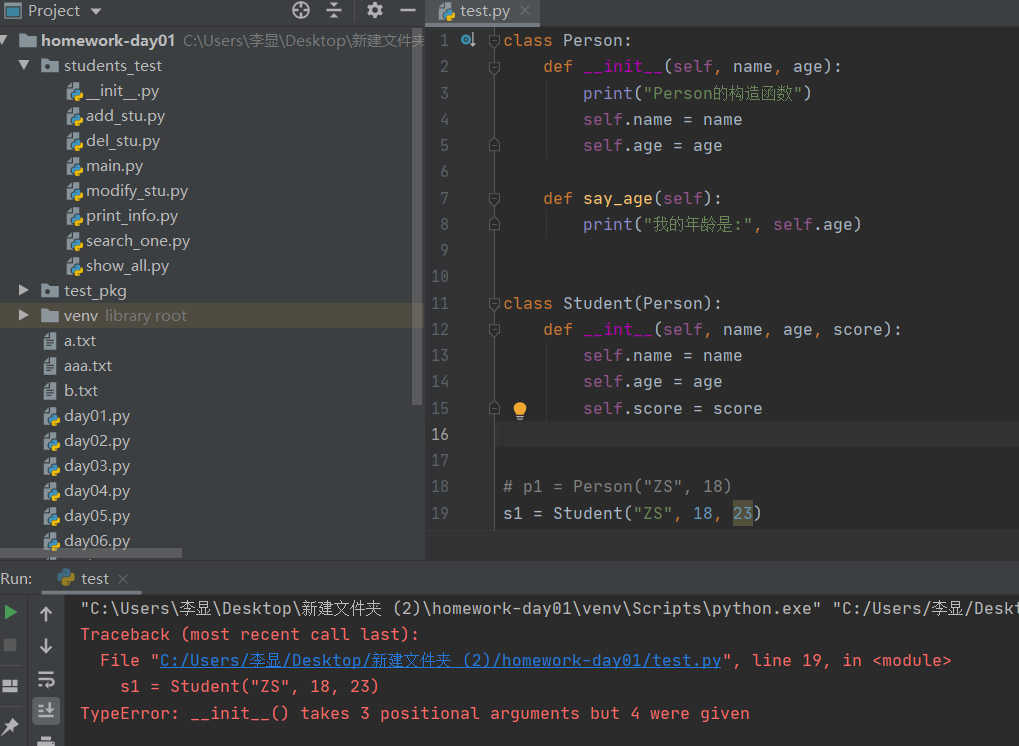1019x746 pixels.
Task: Rerun test with green play button
Action: 10,612
